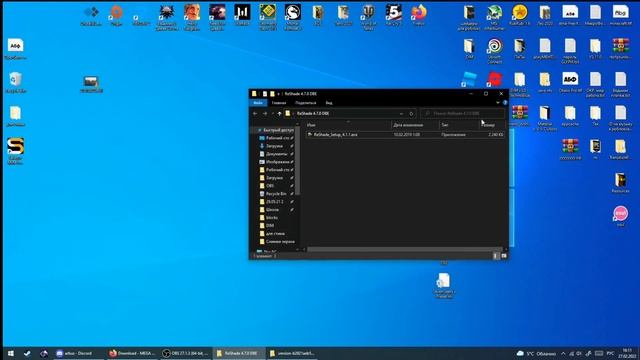Open the quick access toolbar customize arrow
640x360 pixels.
point(278,94)
